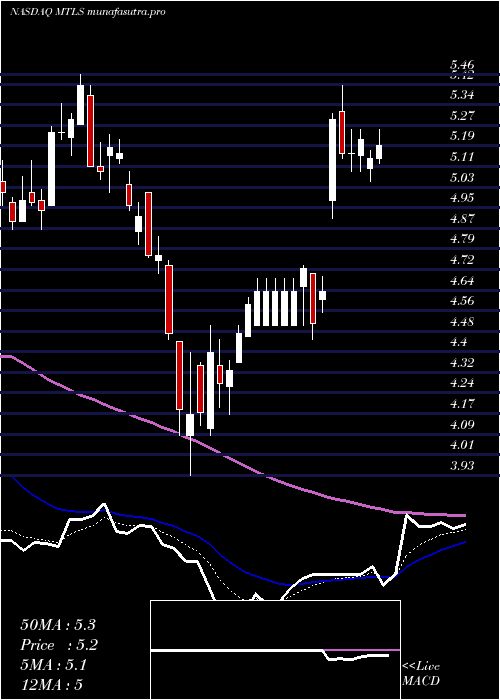Click the 4.56 price axis label
This screenshot has width=500, height=700.
(462, 300)
